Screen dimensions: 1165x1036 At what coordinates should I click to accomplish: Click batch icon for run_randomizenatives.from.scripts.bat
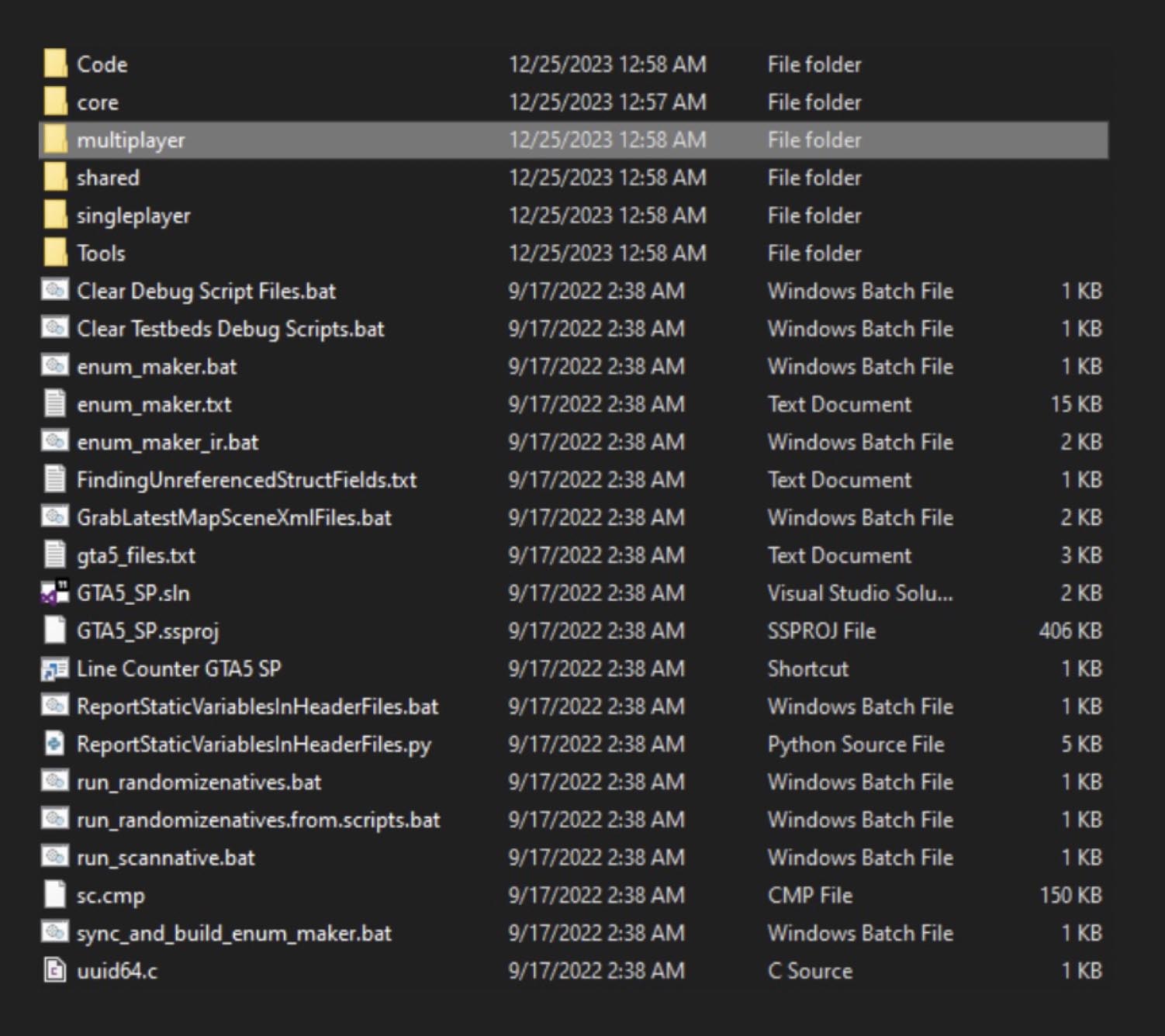(x=55, y=819)
